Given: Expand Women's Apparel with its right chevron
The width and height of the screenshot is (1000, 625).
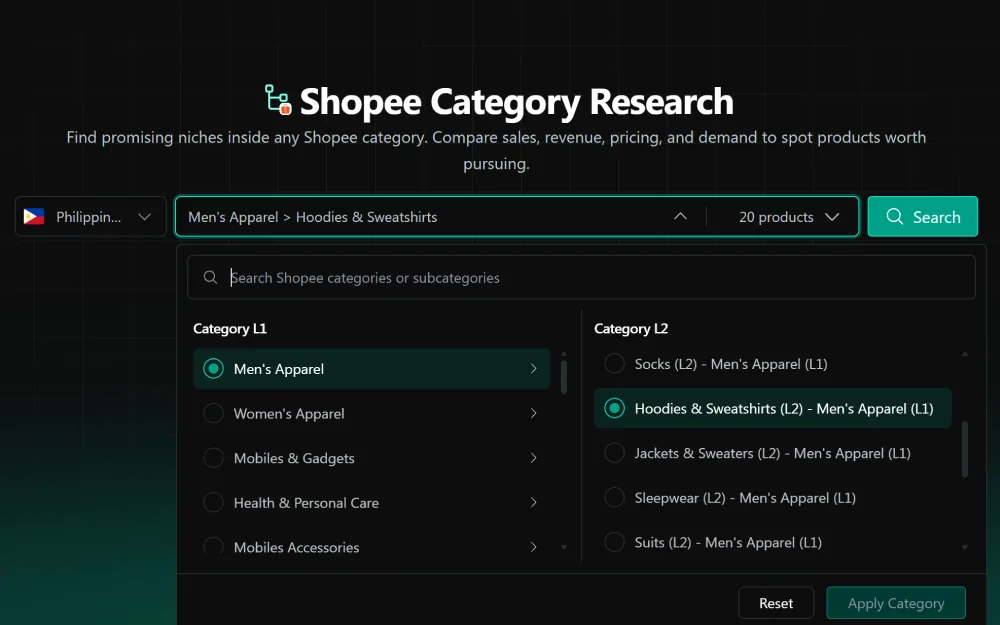Looking at the screenshot, I should point(533,413).
